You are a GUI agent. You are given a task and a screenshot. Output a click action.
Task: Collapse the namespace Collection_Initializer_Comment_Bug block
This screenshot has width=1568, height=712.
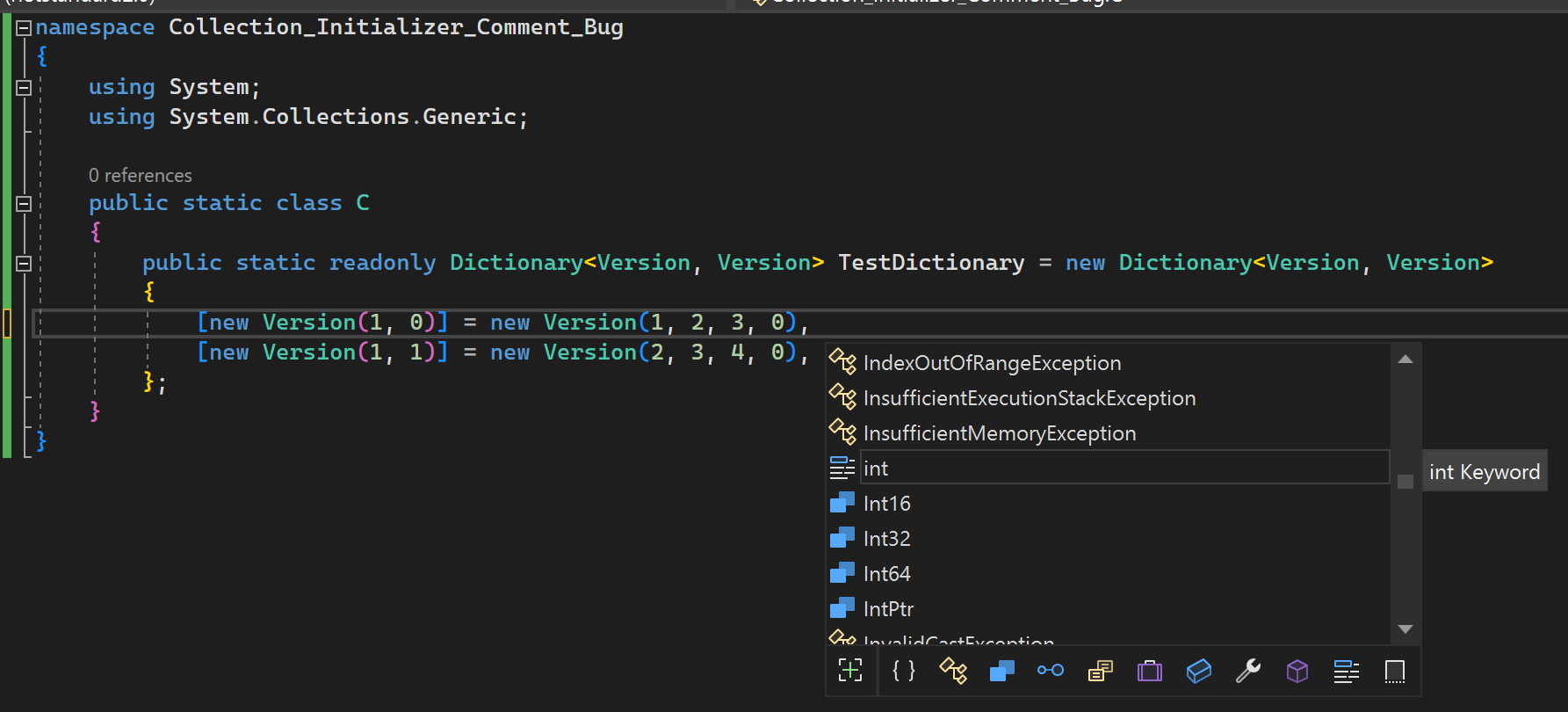coord(24,28)
